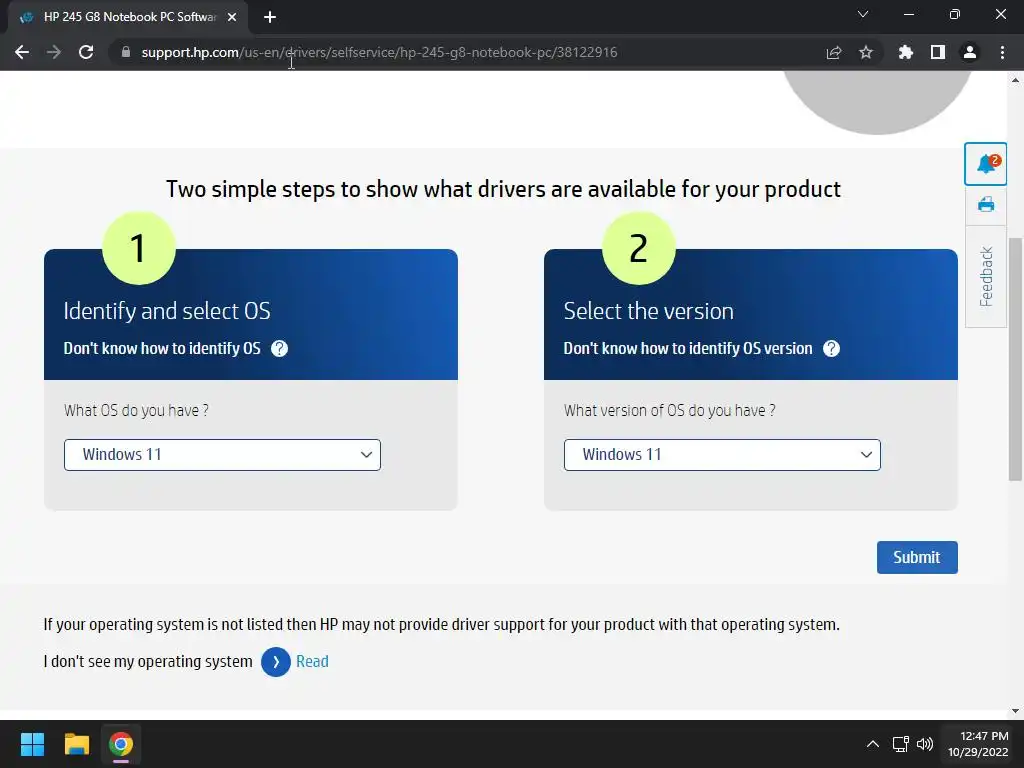
Task: Open the Chrome three-dot menu
Action: [1002, 52]
